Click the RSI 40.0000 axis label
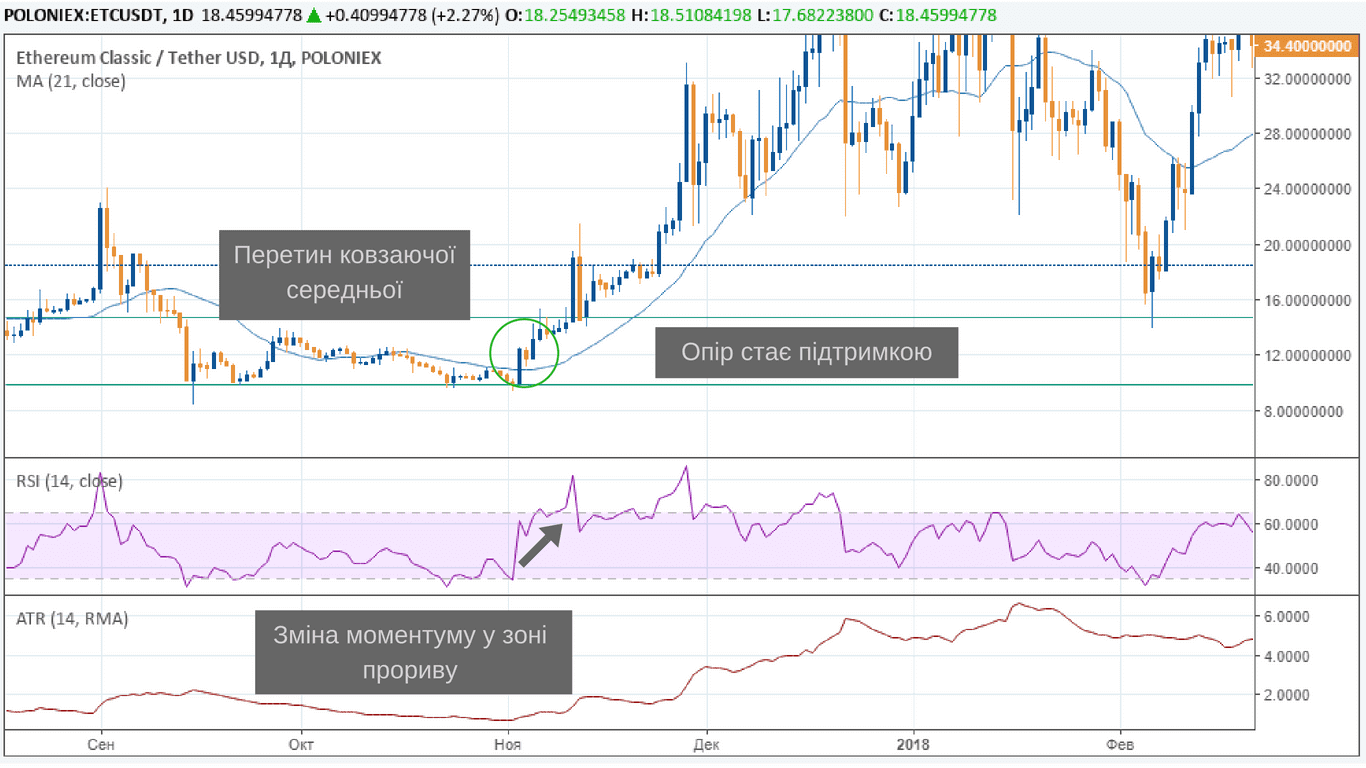 [x=1290, y=568]
